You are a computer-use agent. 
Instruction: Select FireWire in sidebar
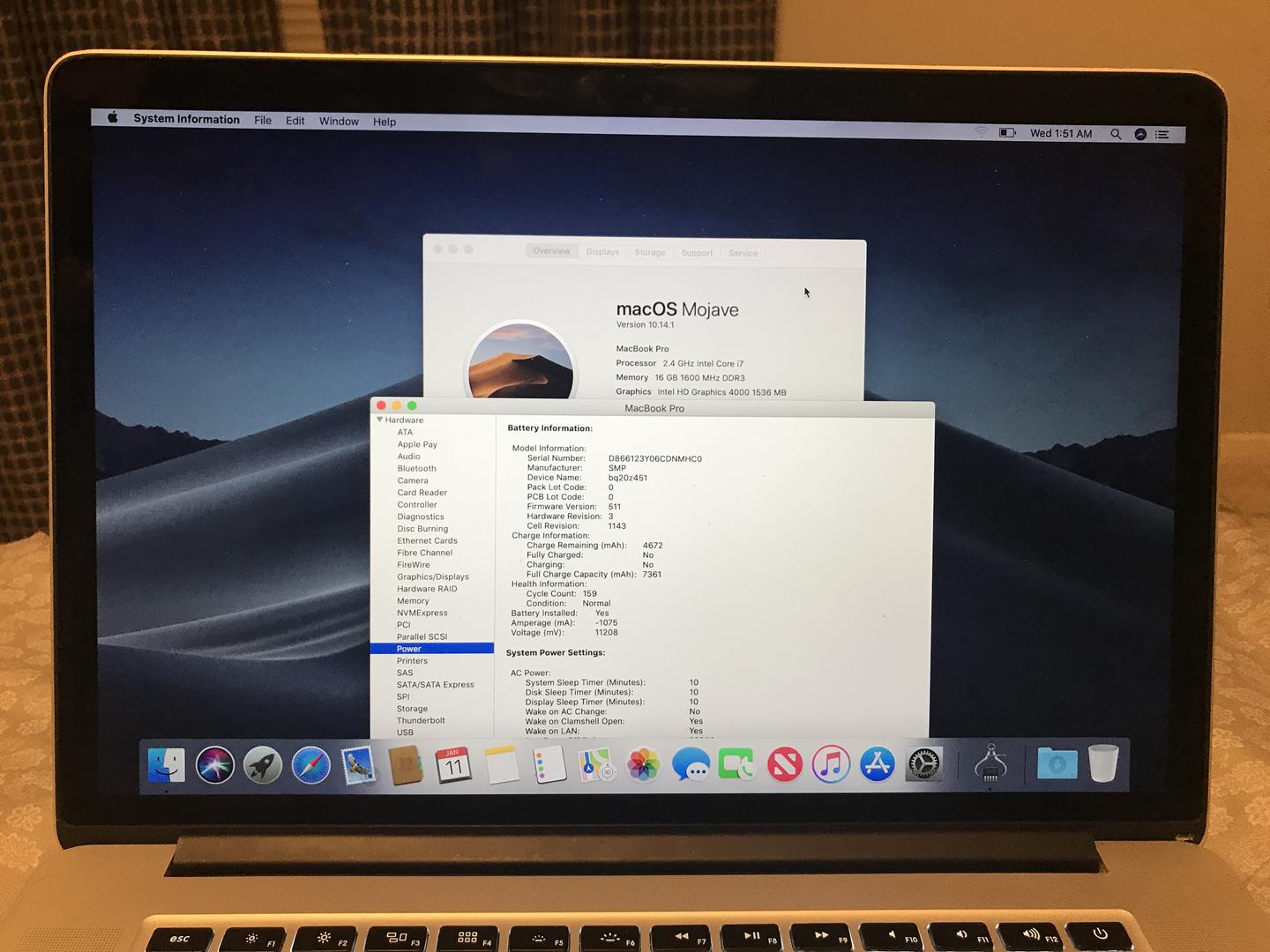(x=414, y=565)
